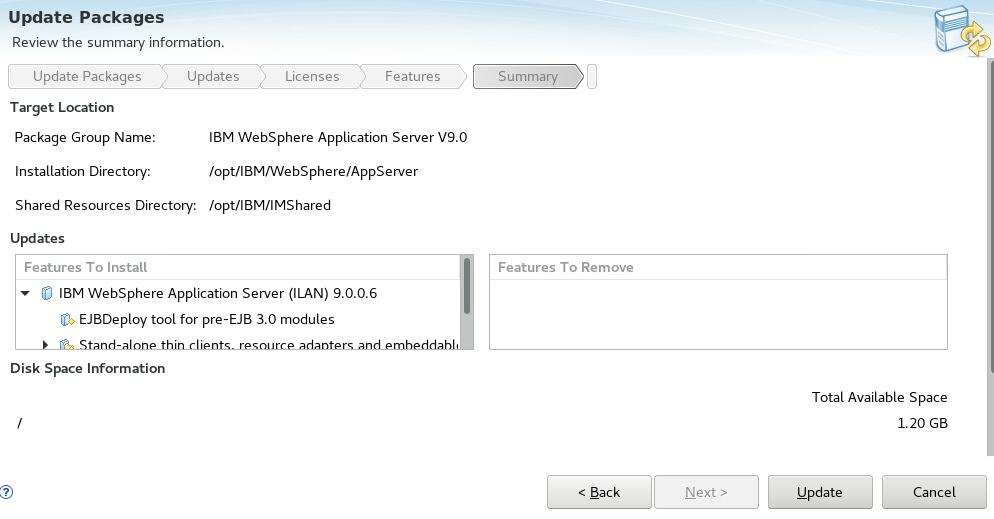Select the Summary wizard step
Viewport: 994px width, 519px height.
[x=527, y=77]
